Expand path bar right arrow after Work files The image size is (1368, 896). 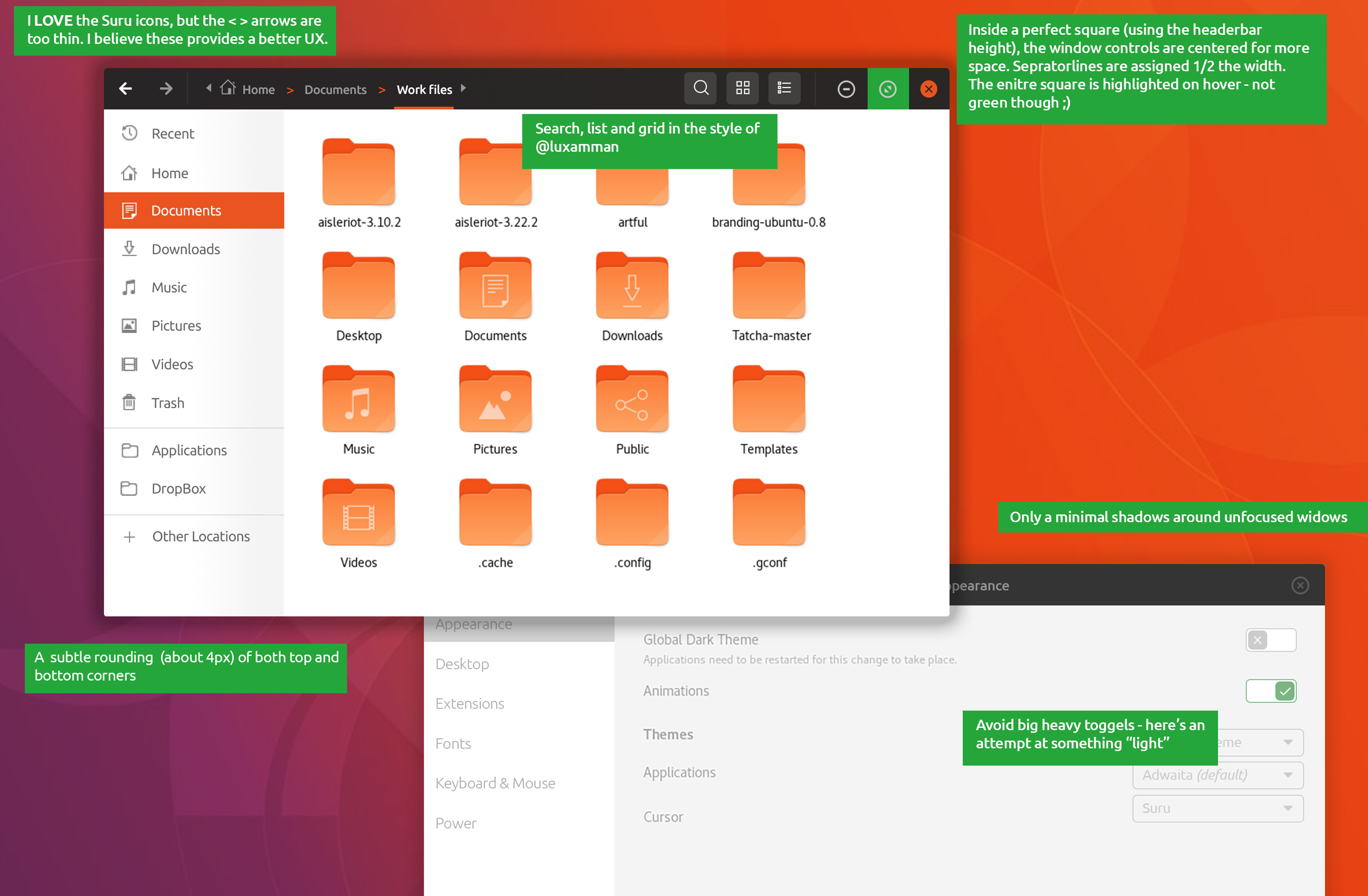(x=463, y=88)
